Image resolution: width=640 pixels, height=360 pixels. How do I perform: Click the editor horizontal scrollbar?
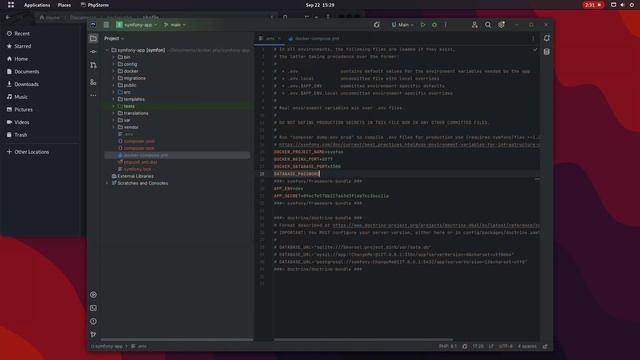coord(363,339)
